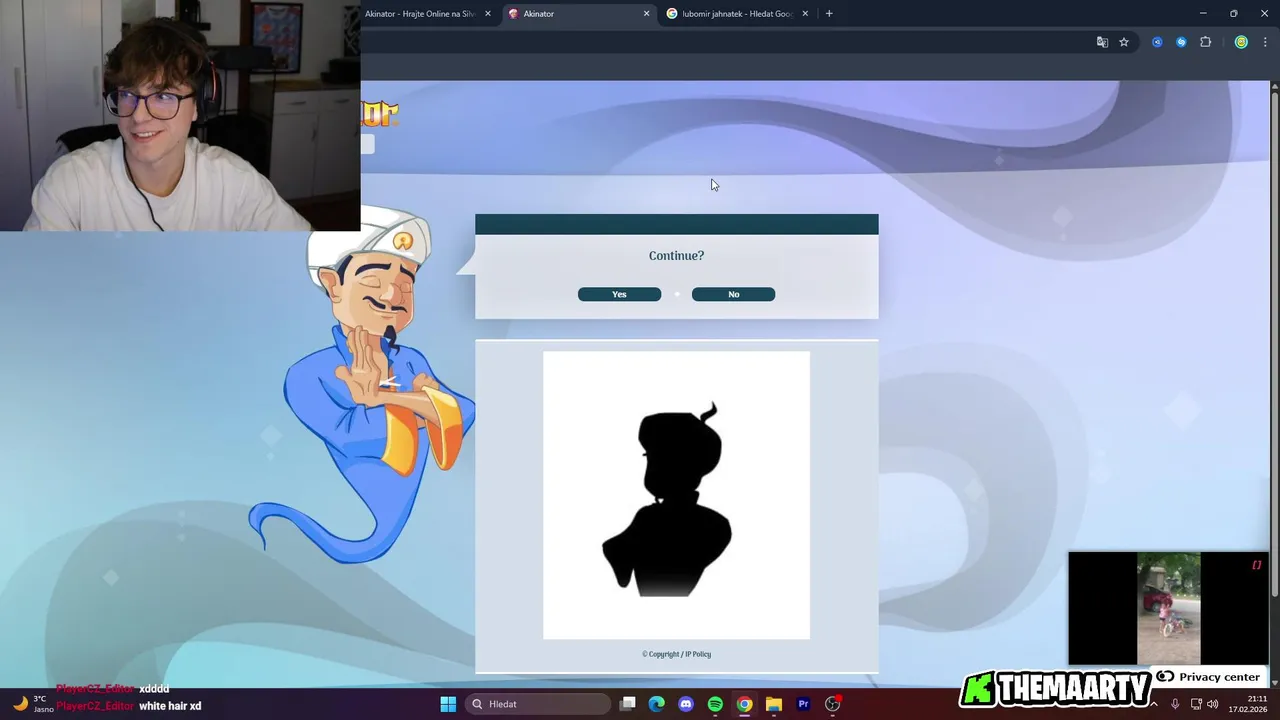Open a new browser tab
Image resolution: width=1280 pixels, height=720 pixels.
click(x=829, y=14)
